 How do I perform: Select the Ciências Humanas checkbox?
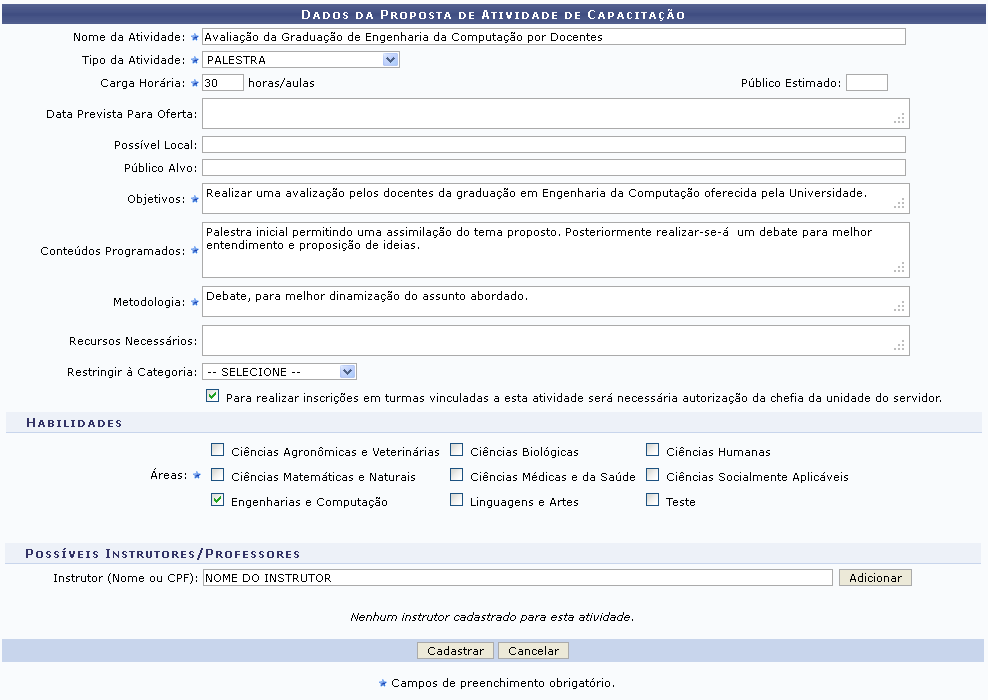click(x=652, y=451)
